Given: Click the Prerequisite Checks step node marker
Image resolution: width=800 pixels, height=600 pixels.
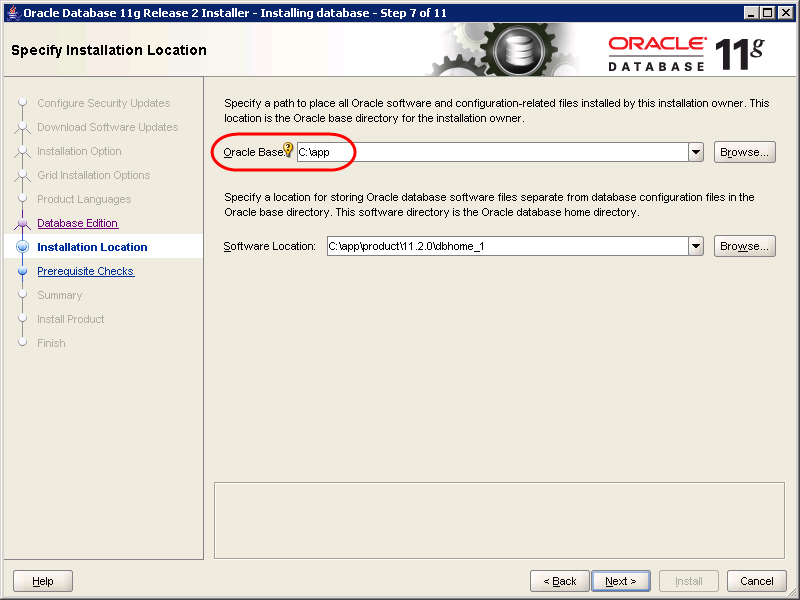Looking at the screenshot, I should point(22,271).
